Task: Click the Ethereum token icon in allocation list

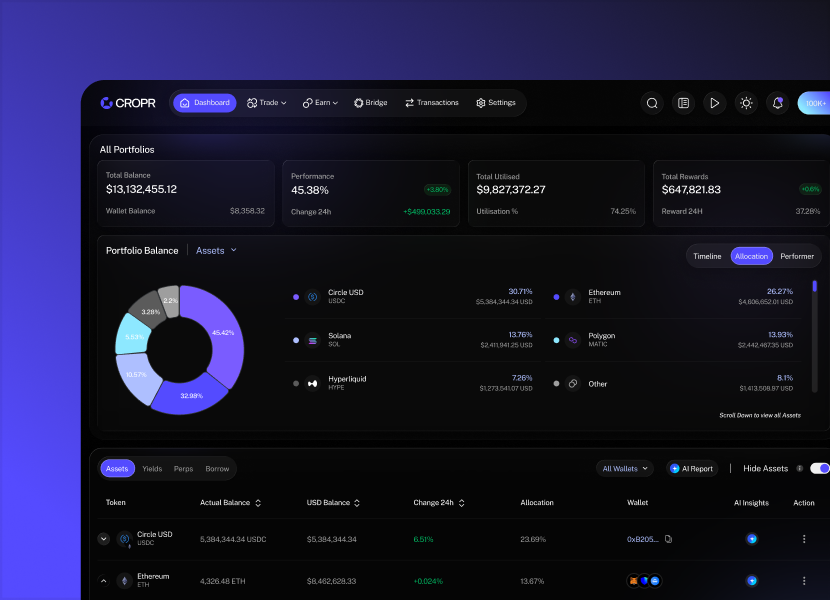Action: (x=573, y=297)
